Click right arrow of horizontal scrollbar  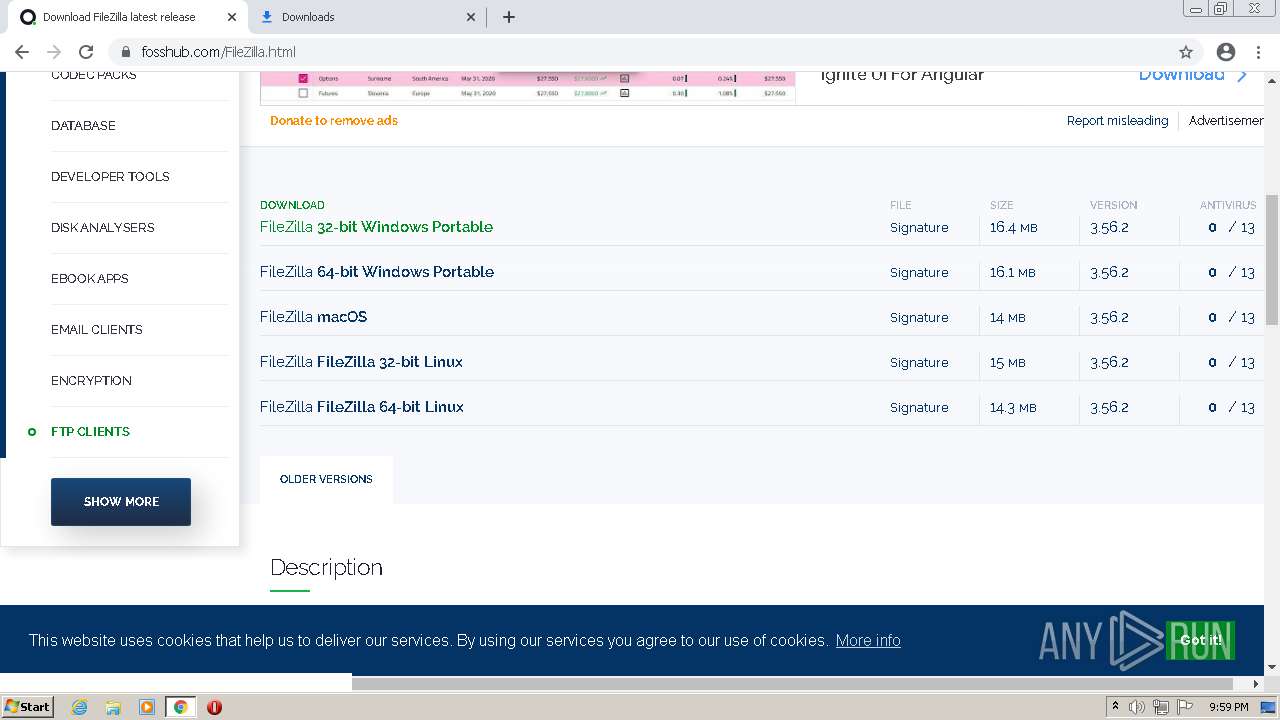pos(1256,684)
